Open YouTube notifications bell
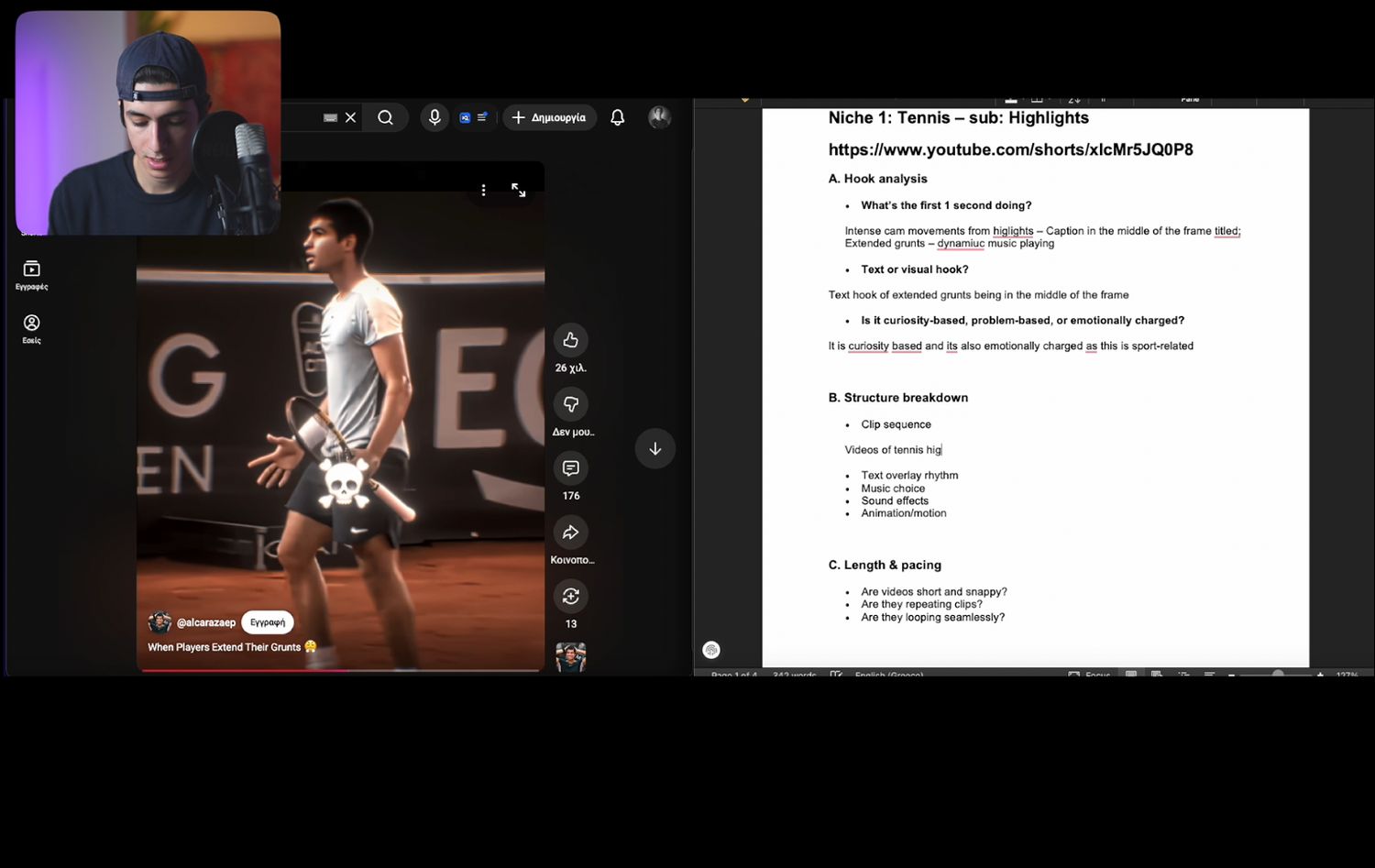 pyautogui.click(x=618, y=117)
